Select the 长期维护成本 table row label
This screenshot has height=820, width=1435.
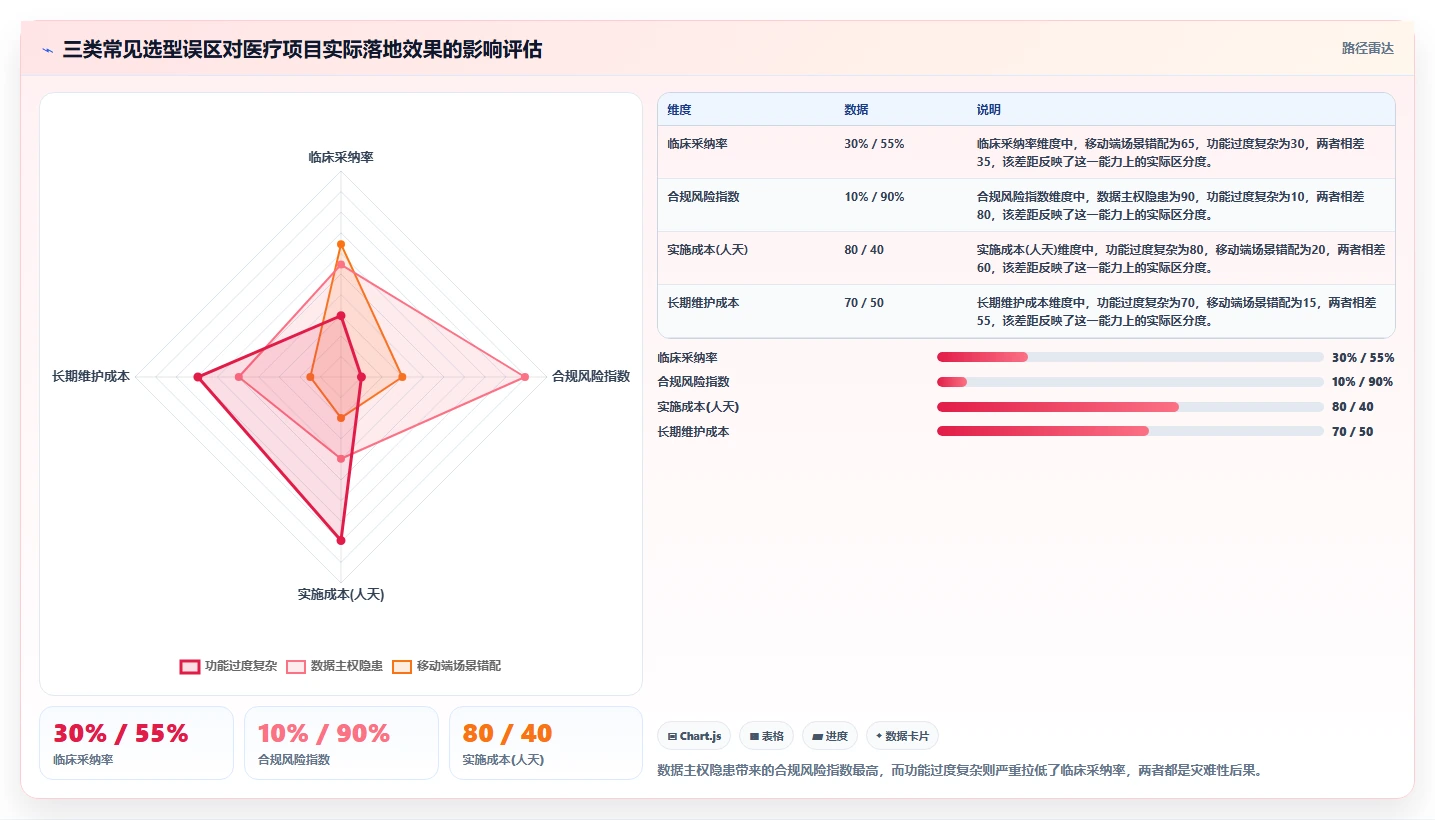703,303
